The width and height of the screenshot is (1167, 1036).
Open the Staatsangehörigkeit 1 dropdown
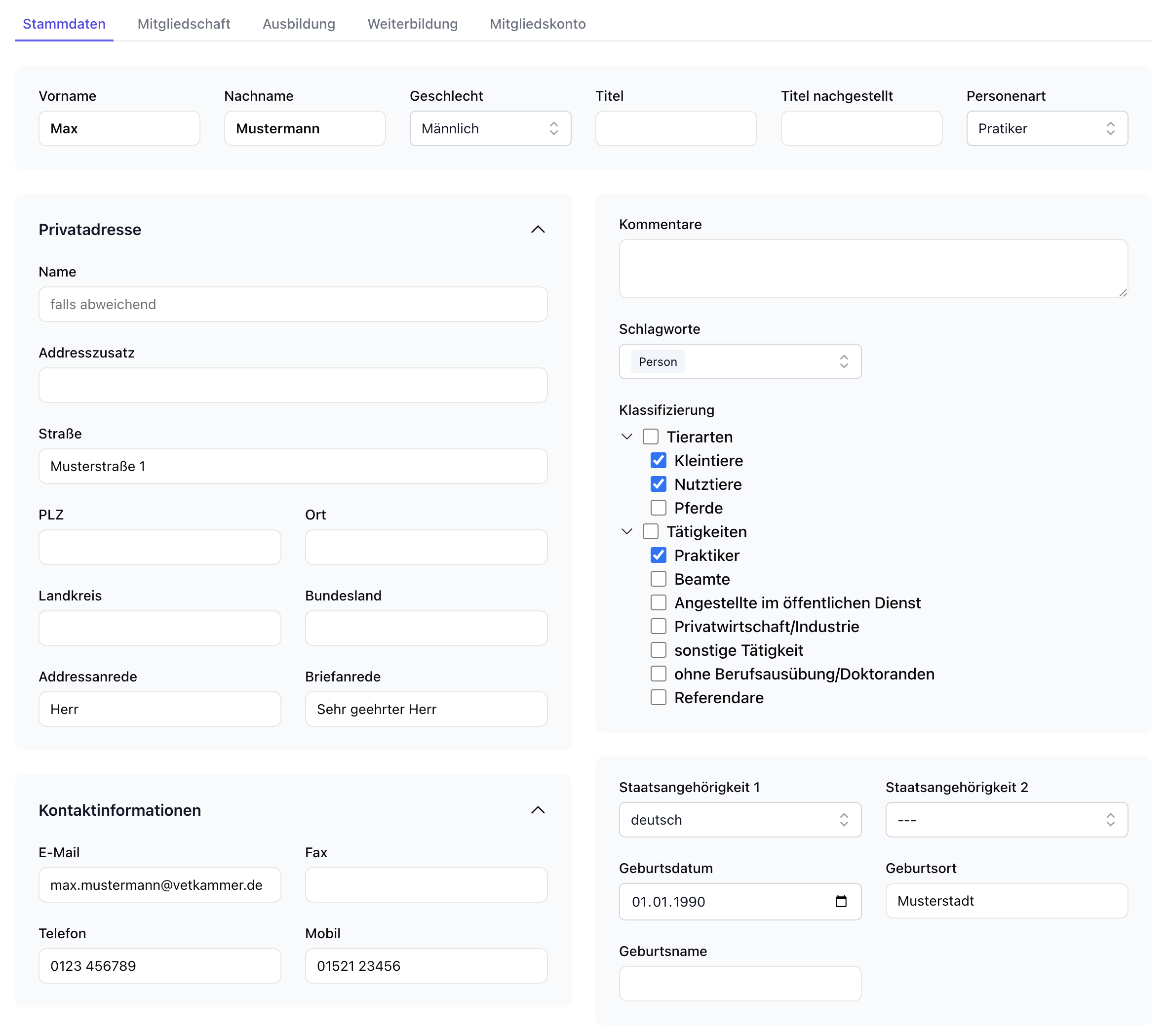click(739, 820)
